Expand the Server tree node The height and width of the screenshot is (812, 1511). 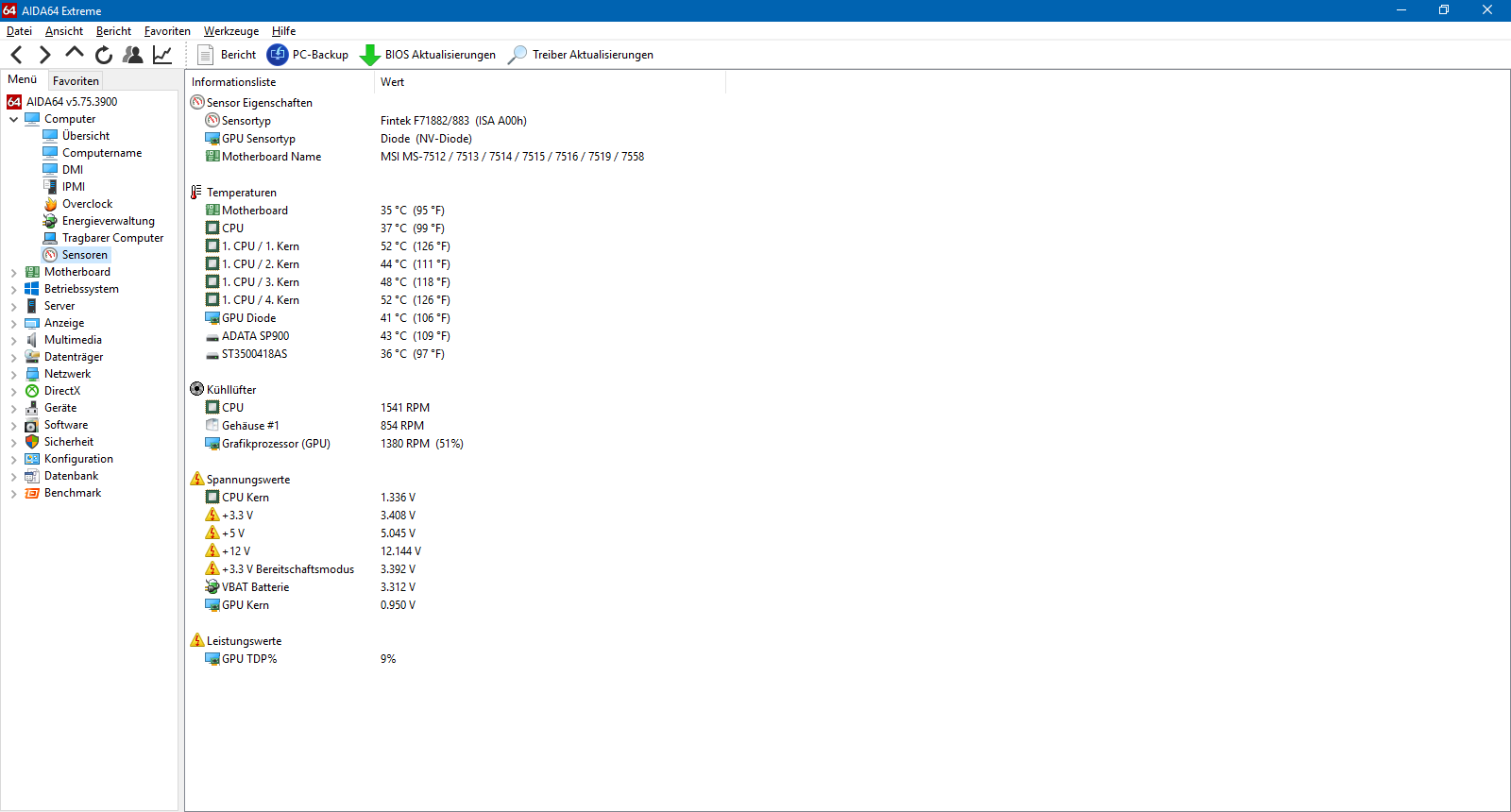click(x=13, y=306)
